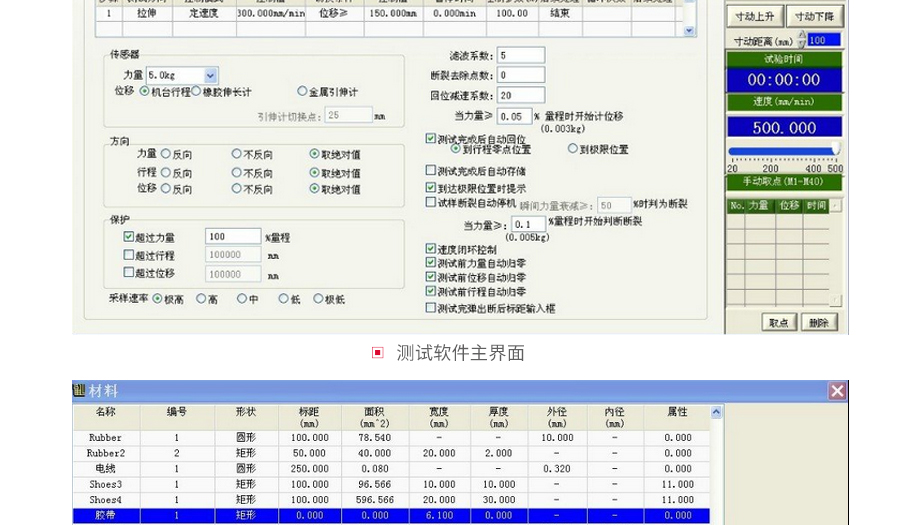Open the 力量 5.0kg dropdown
The width and height of the screenshot is (920, 525).
210,75
